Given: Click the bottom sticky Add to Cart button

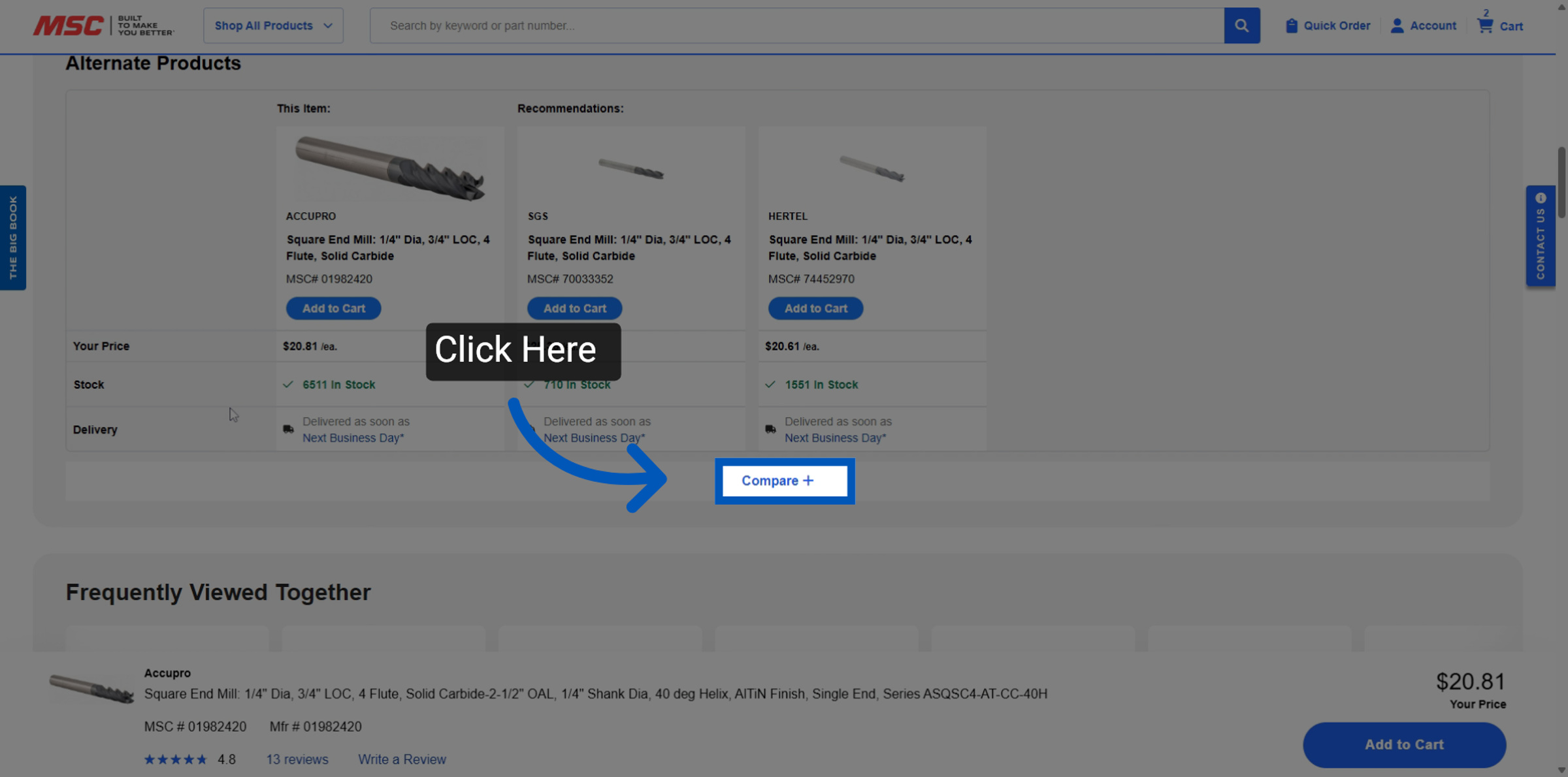Looking at the screenshot, I should (1404, 744).
